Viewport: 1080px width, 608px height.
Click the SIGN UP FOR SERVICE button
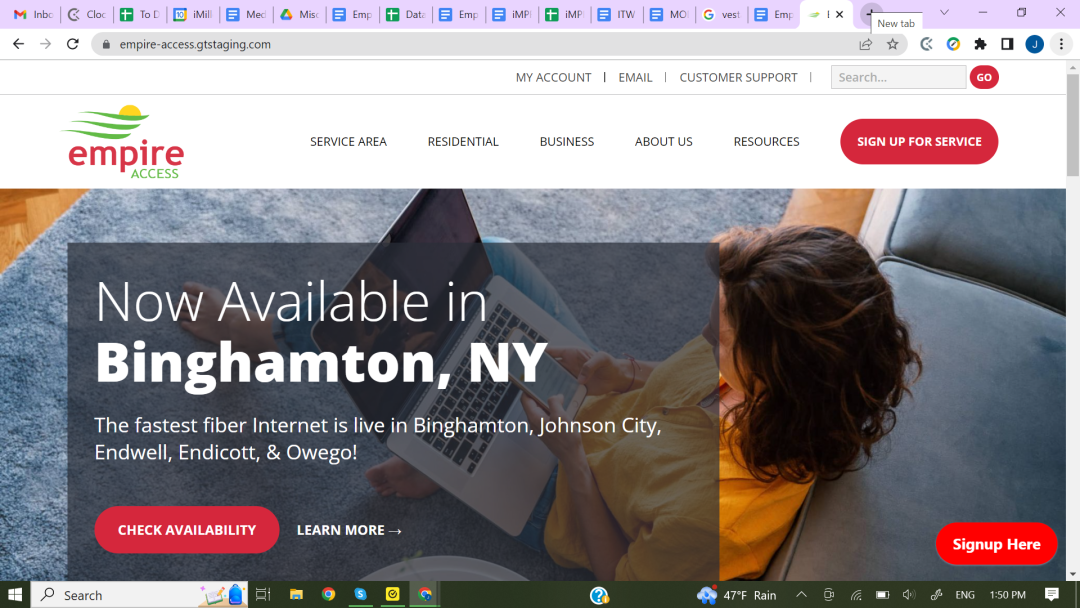coord(918,141)
